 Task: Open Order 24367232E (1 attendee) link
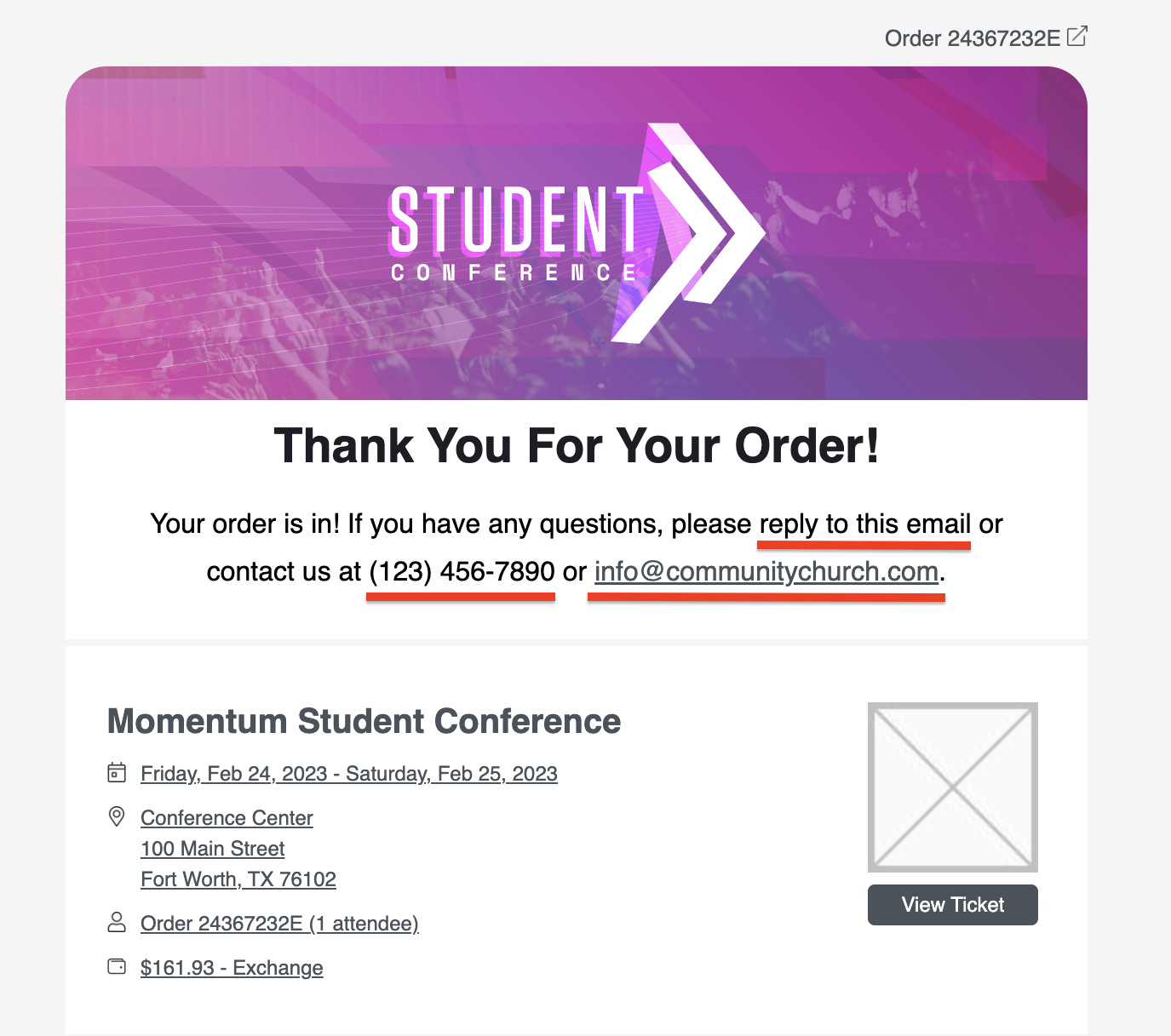click(279, 924)
